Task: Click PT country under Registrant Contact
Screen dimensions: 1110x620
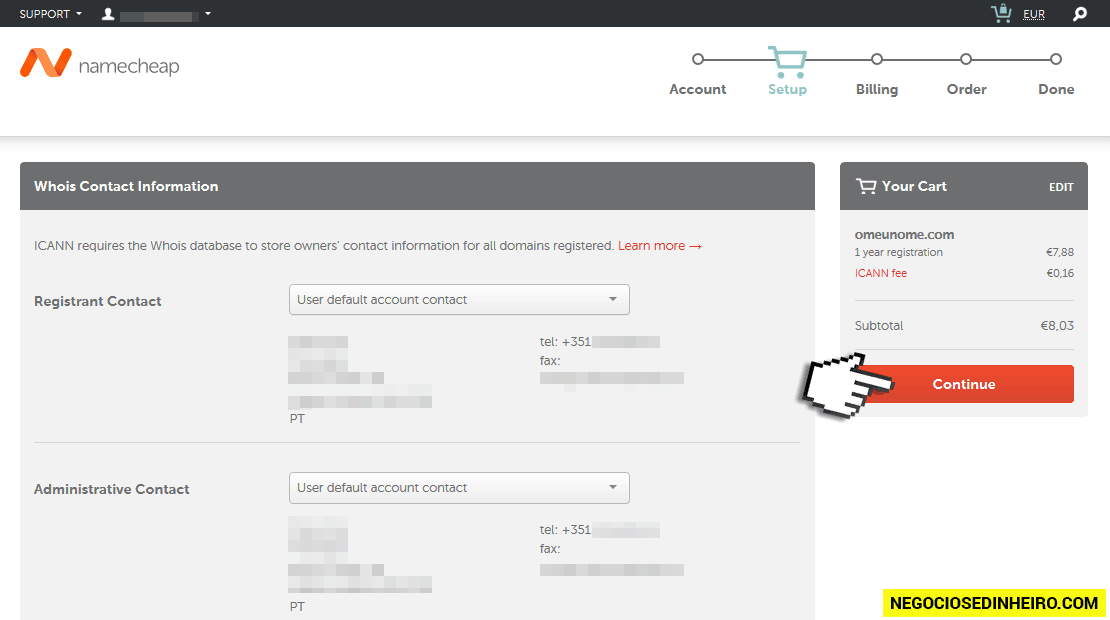Action: coord(297,418)
